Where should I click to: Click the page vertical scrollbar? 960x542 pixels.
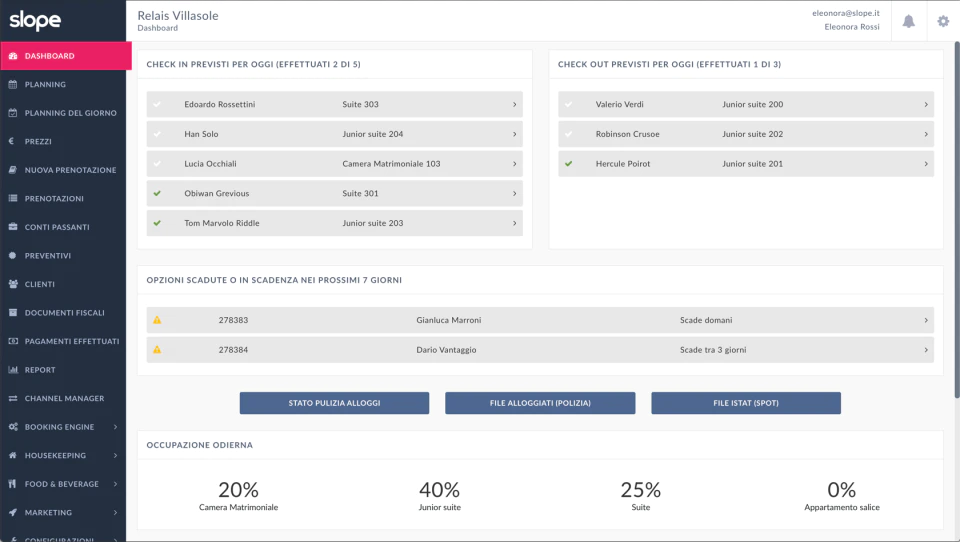coord(957,220)
